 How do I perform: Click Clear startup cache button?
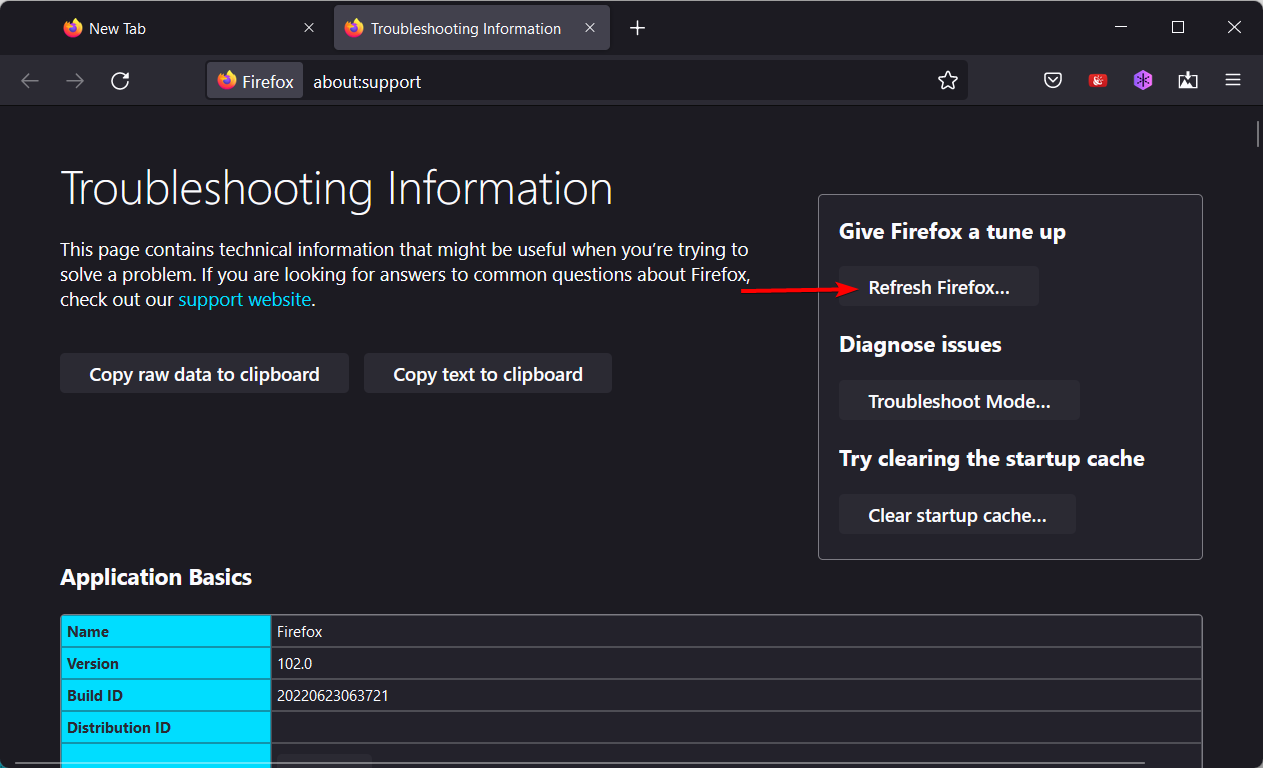pyautogui.click(x=957, y=515)
